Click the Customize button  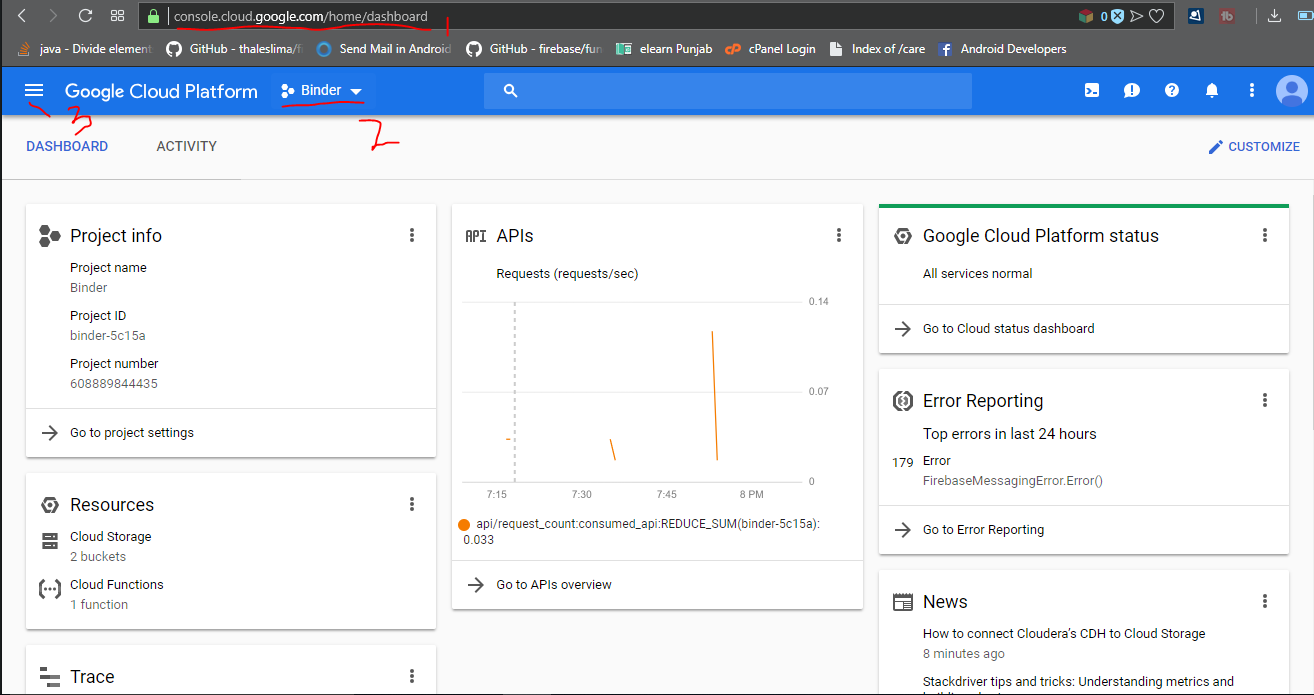click(1254, 147)
